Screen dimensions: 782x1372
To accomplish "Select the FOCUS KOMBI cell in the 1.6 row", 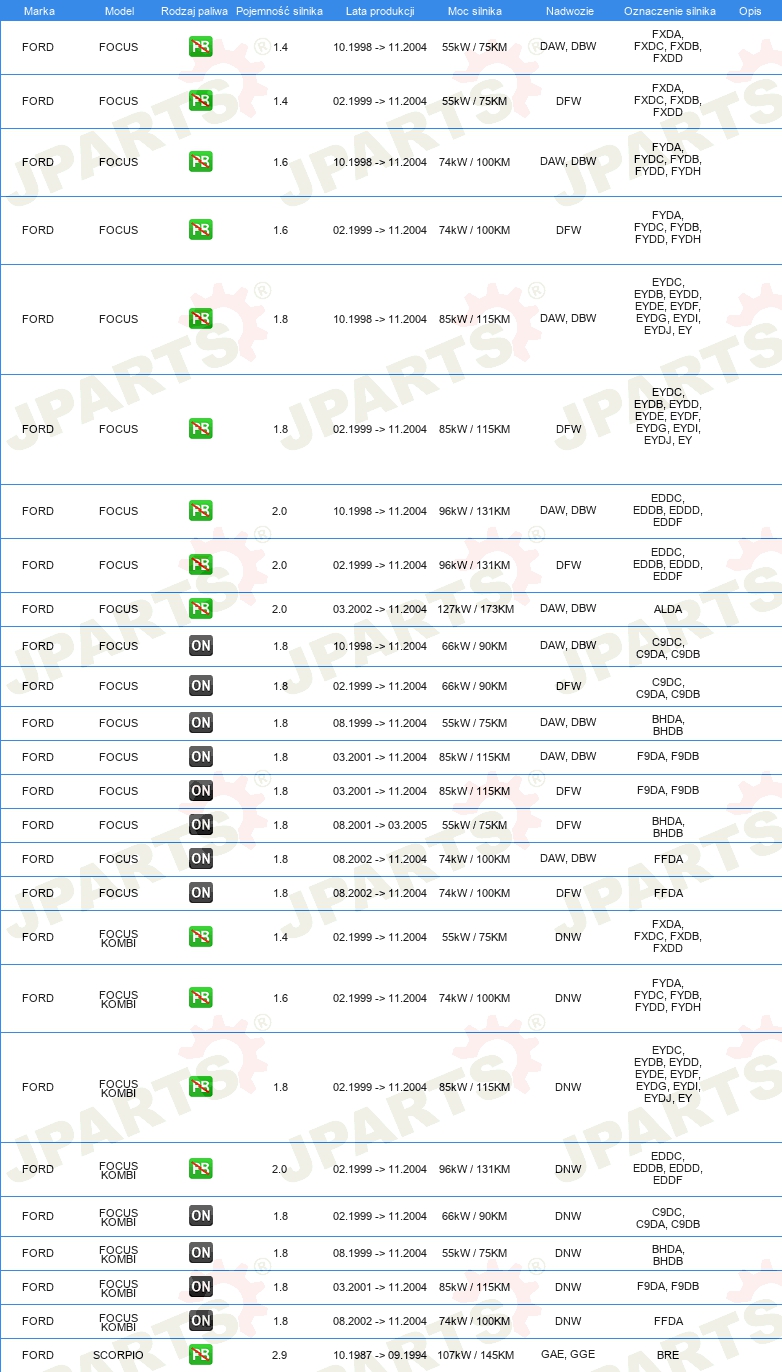I will pos(119,998).
